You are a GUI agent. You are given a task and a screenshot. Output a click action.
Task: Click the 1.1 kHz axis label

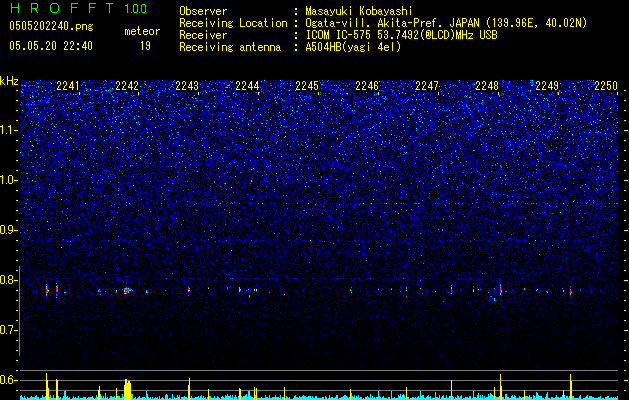point(9,130)
